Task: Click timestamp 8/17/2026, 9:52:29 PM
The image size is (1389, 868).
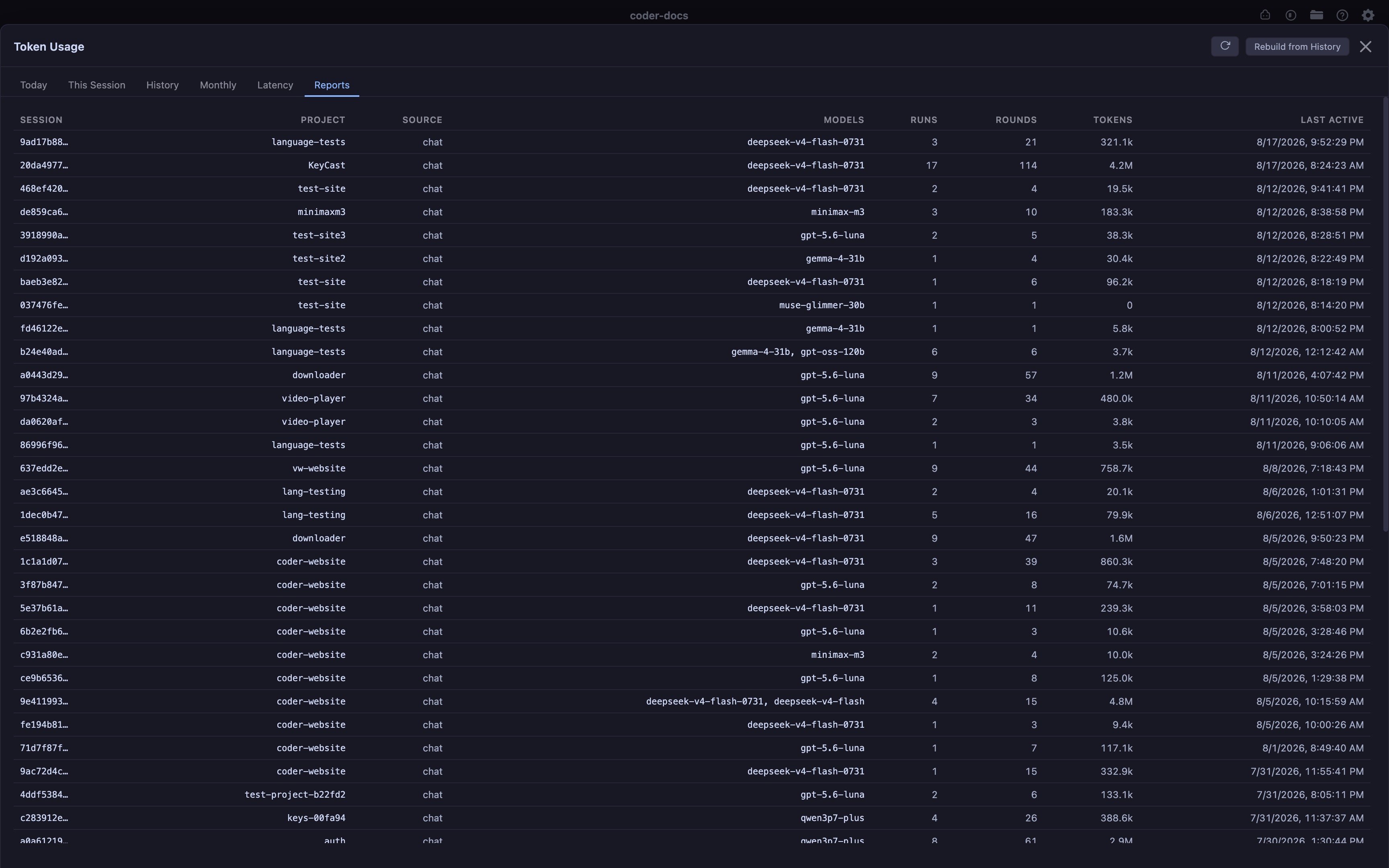Action: pyautogui.click(x=1310, y=142)
